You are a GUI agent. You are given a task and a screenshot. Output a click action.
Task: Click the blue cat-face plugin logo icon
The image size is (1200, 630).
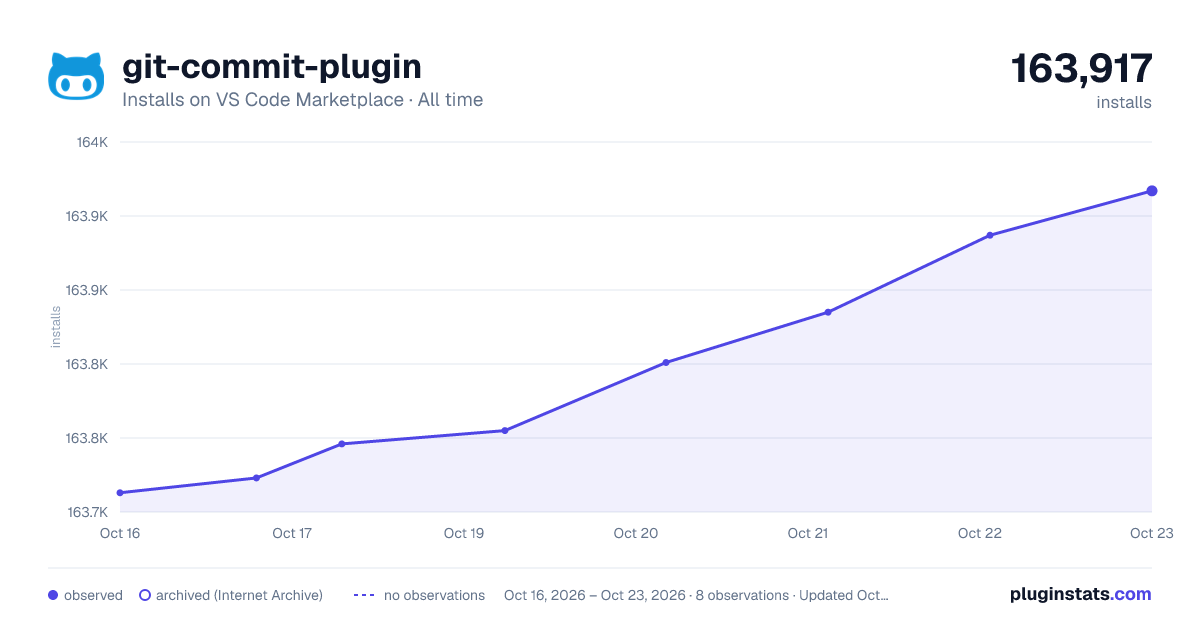[x=76, y=76]
